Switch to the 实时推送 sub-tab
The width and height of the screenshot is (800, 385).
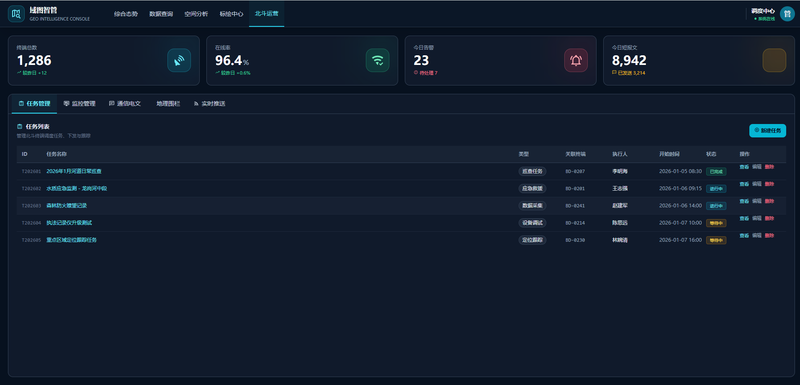[210, 104]
